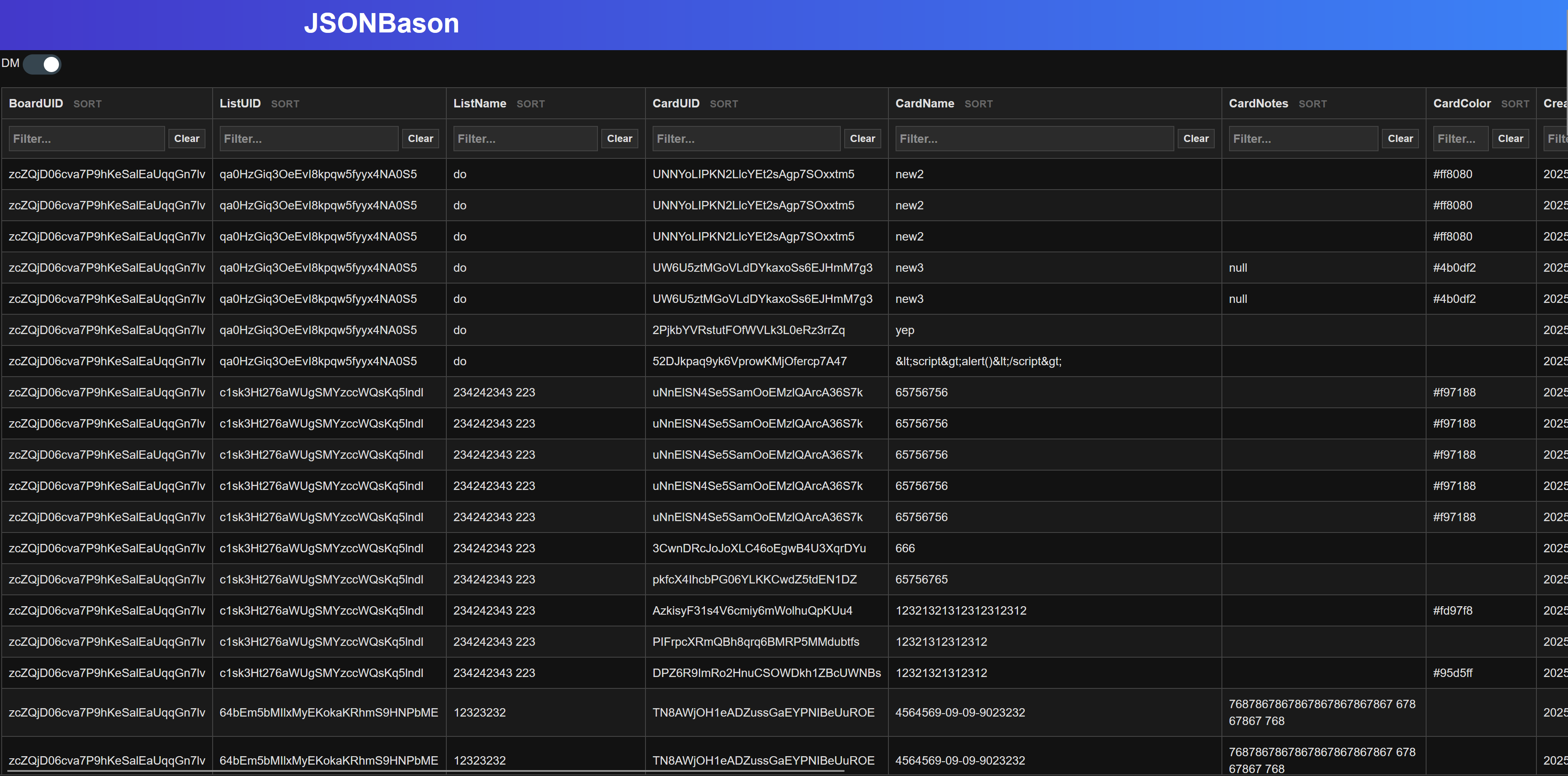Click card UID 3CwnDRcJoJoXLC46oEgwB4U3XqrDYu

759,548
